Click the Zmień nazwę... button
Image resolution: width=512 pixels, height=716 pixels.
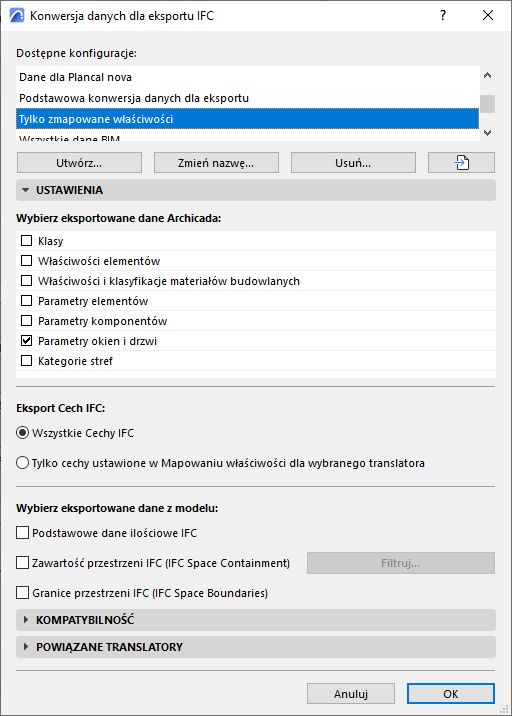216,163
